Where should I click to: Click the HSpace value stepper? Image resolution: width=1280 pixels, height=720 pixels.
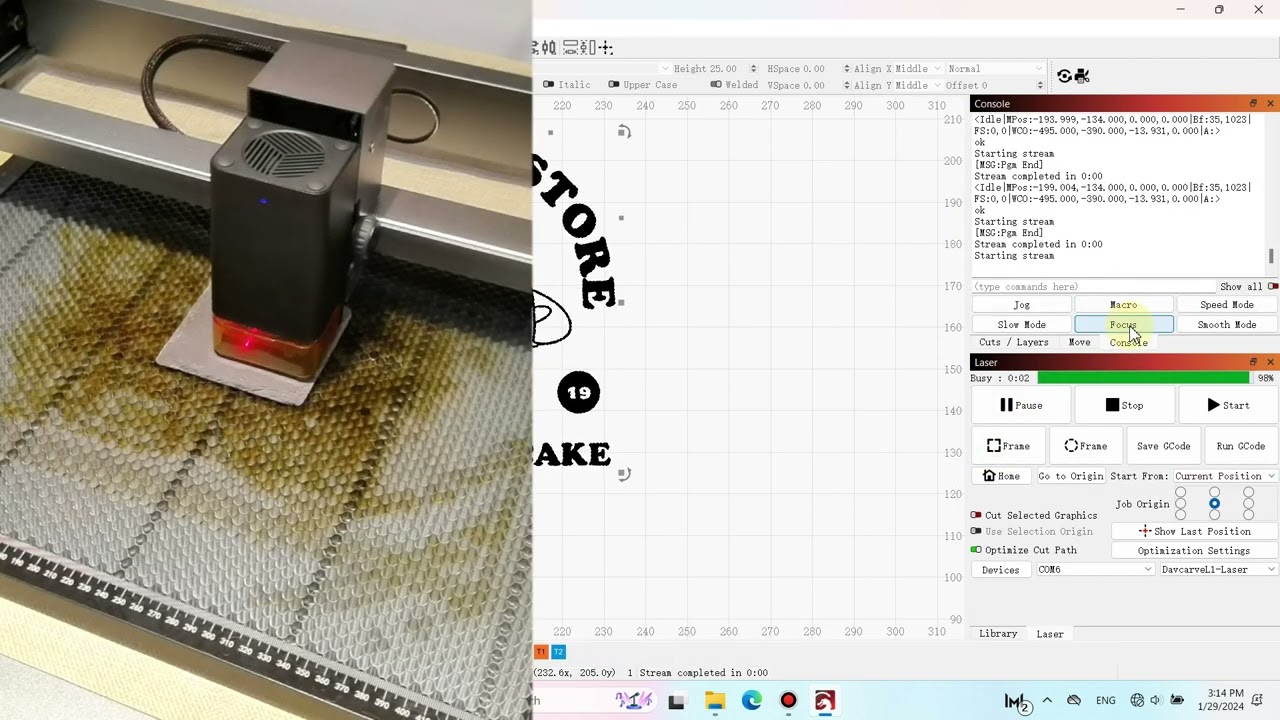pos(847,69)
